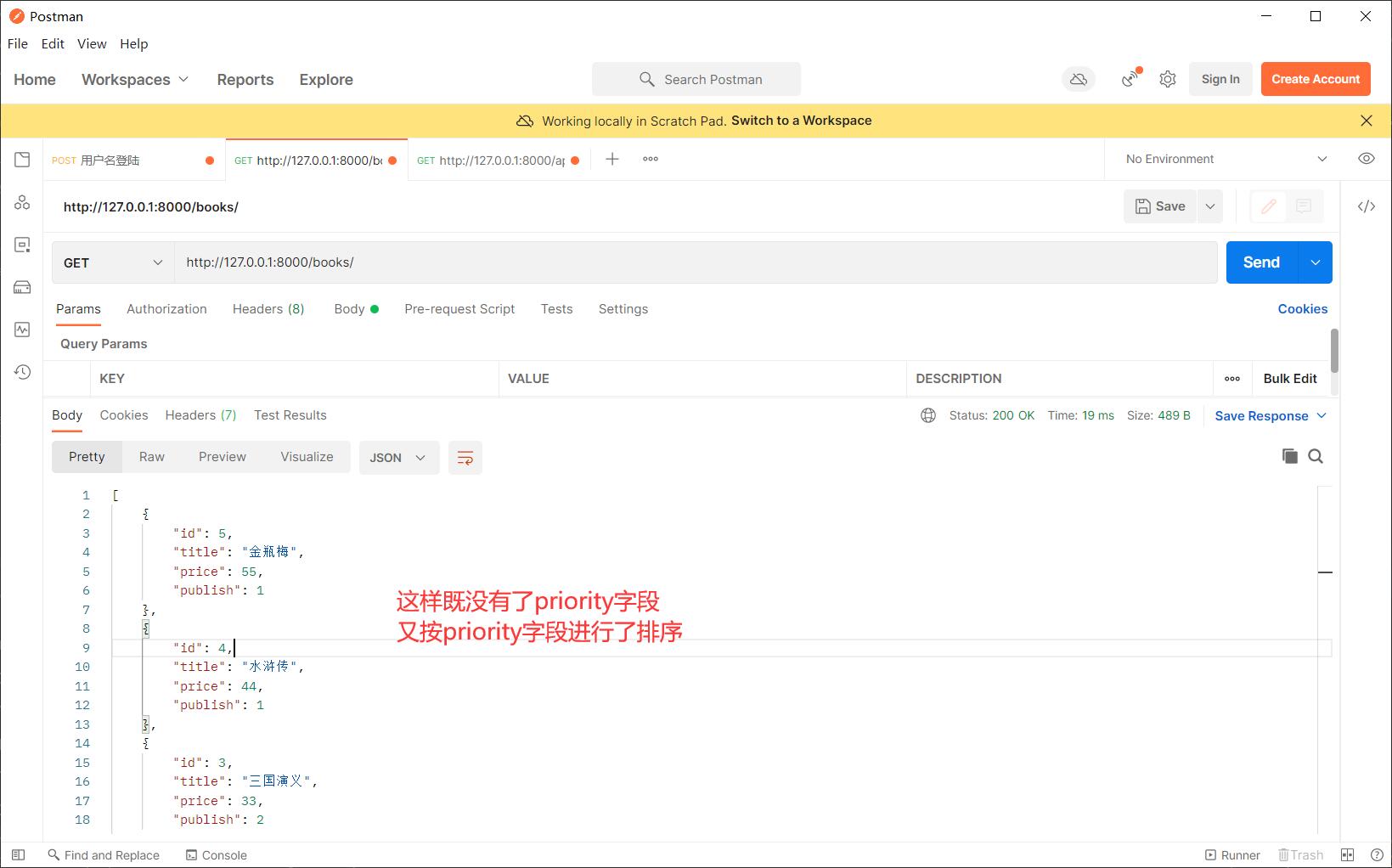The image size is (1392, 868).
Task: Open the Collections sidebar icon
Action: (22, 160)
